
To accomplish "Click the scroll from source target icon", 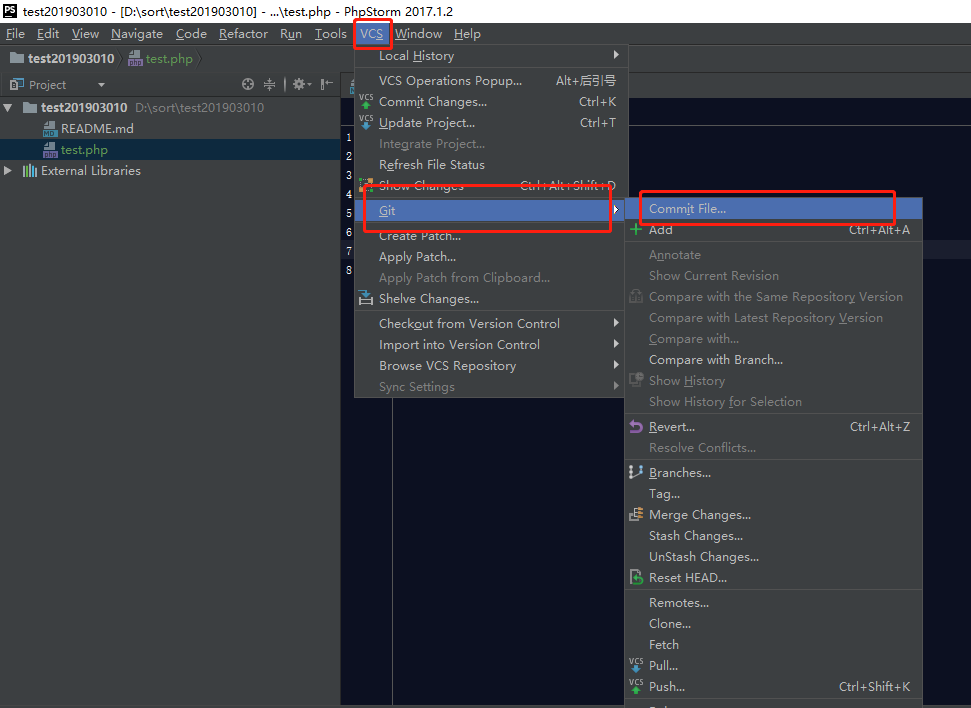I will point(248,84).
